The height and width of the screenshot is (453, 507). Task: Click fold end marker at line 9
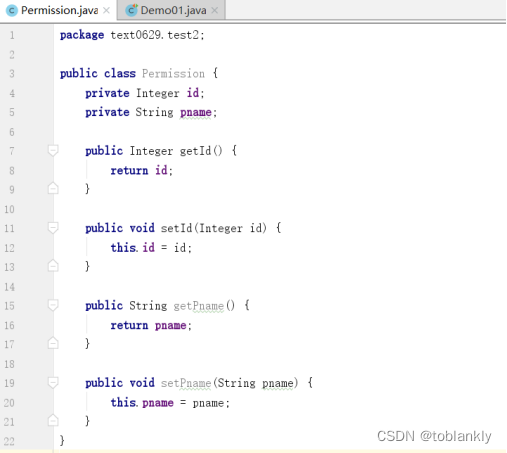[x=53, y=188]
